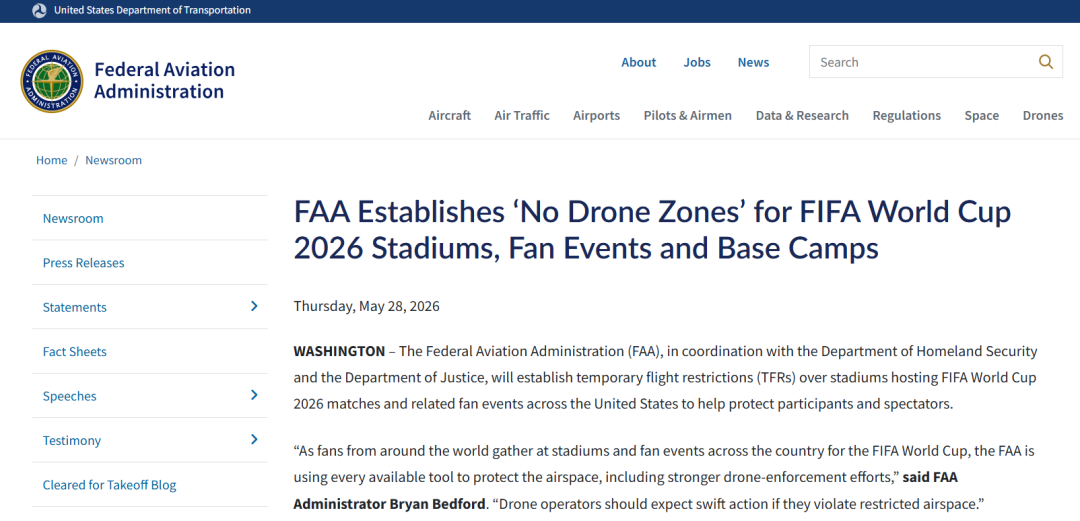Expand the Speeches sidebar chevron
1080x521 pixels.
(254, 395)
